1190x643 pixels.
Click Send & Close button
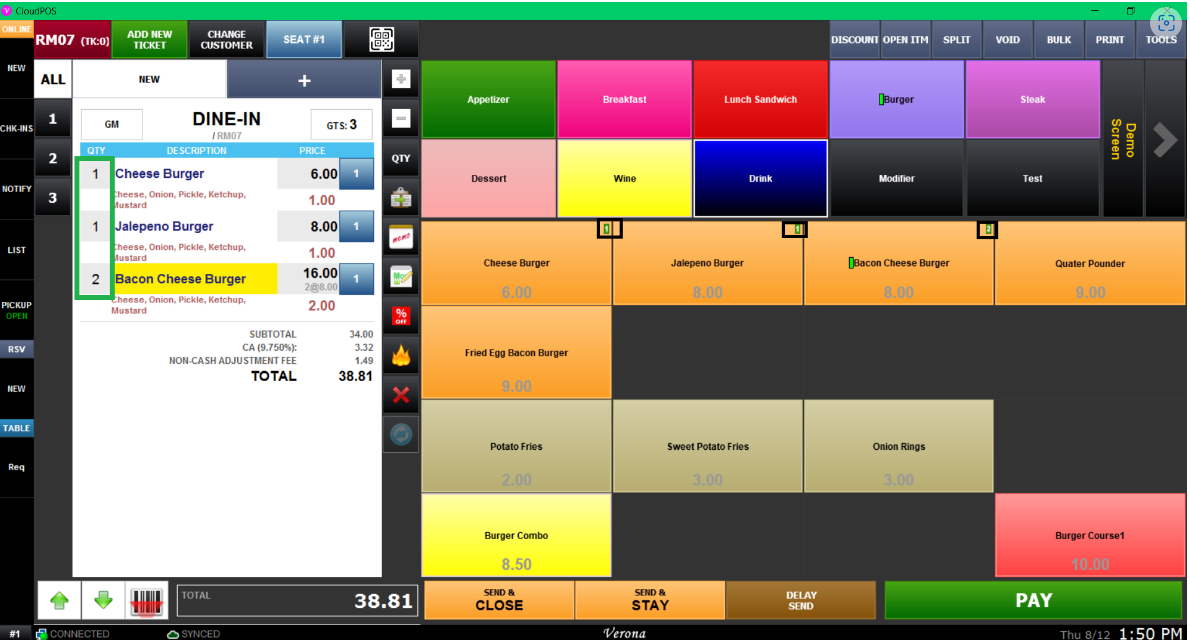pyautogui.click(x=499, y=600)
